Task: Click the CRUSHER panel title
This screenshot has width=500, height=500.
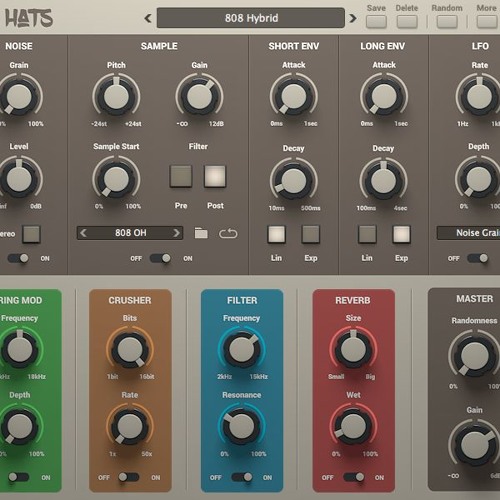Action: tap(130, 300)
